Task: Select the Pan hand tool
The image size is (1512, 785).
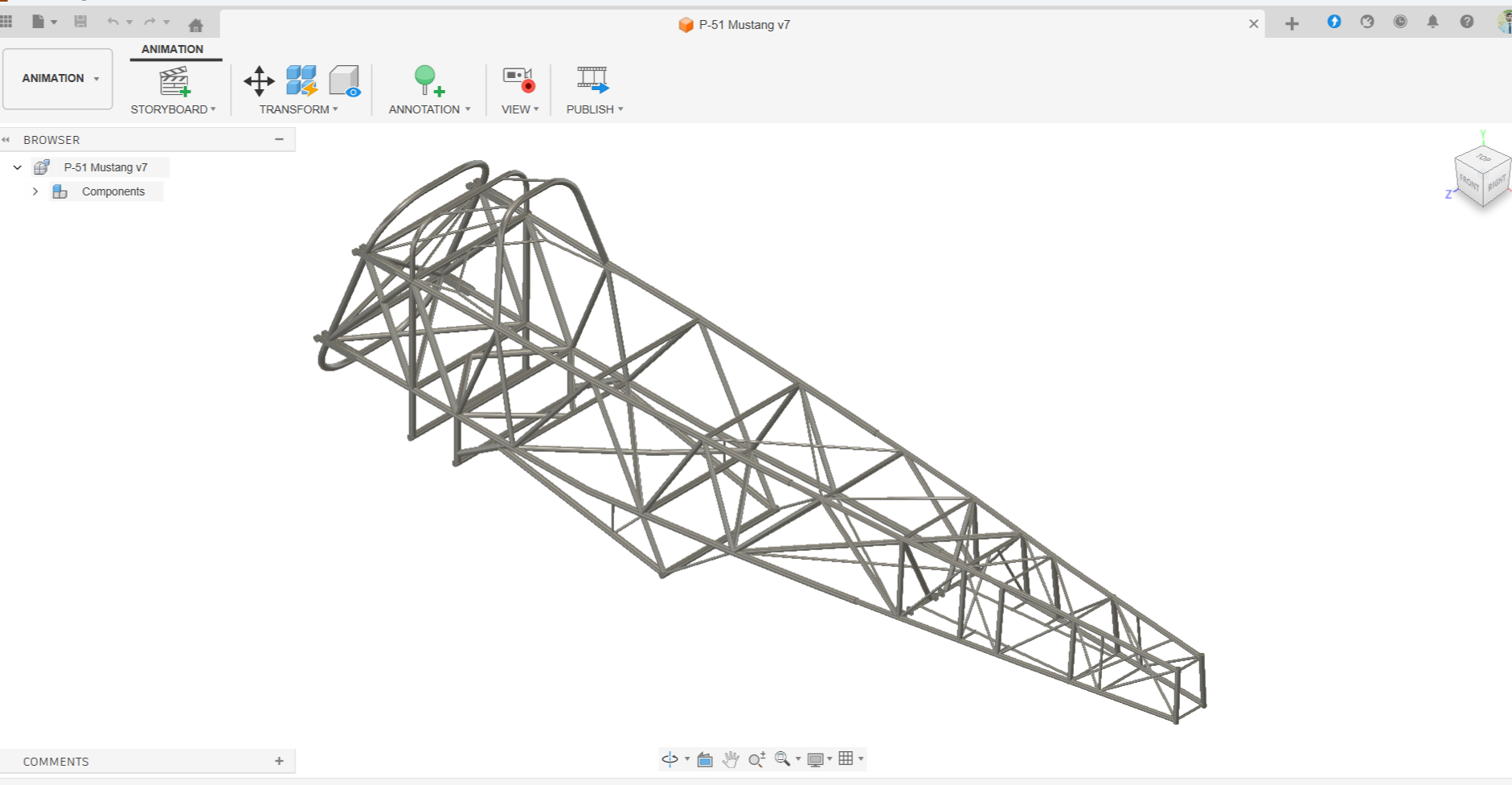Action: click(731, 758)
